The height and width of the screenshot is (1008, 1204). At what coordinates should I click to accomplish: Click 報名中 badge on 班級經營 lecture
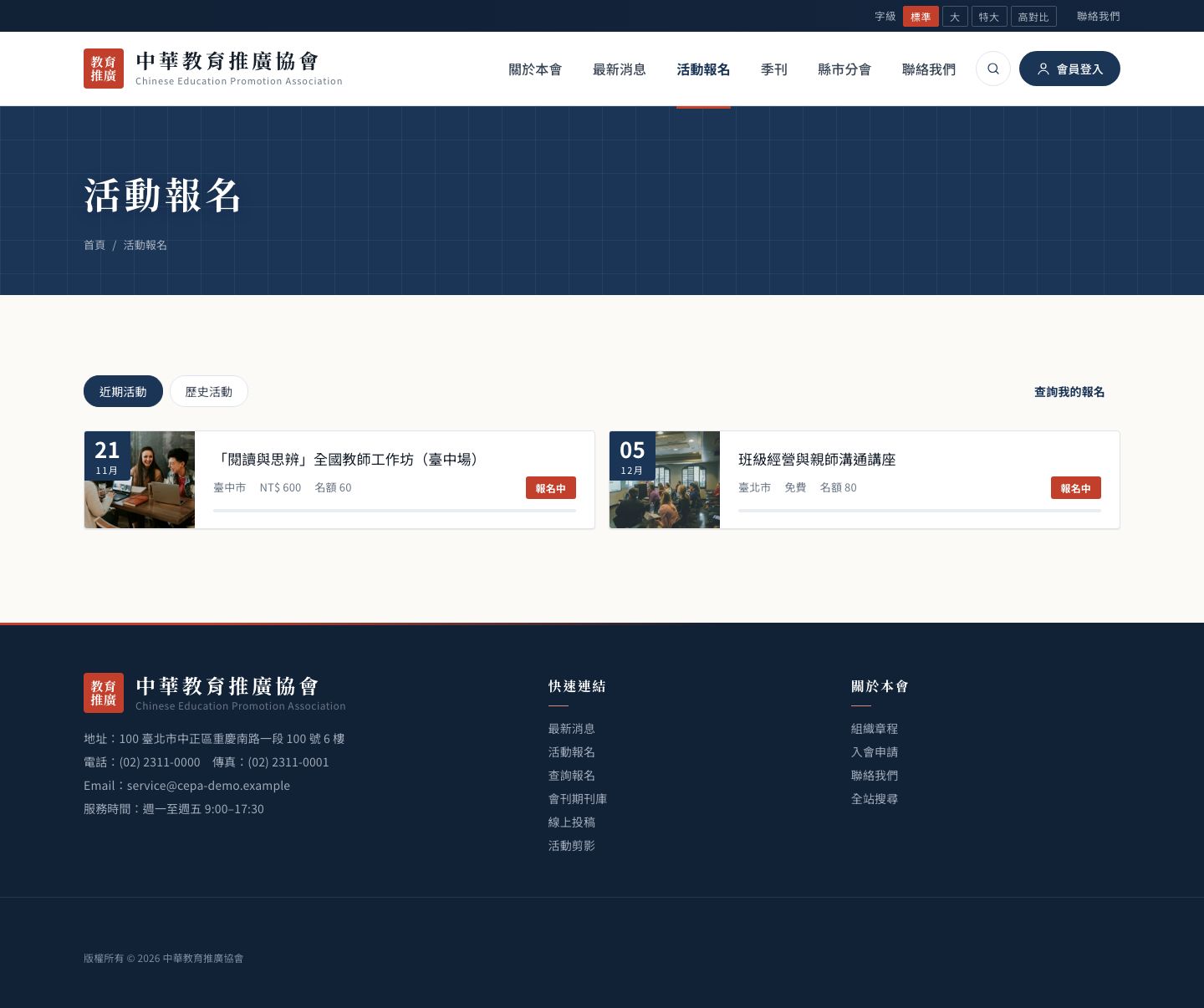pos(1076,488)
